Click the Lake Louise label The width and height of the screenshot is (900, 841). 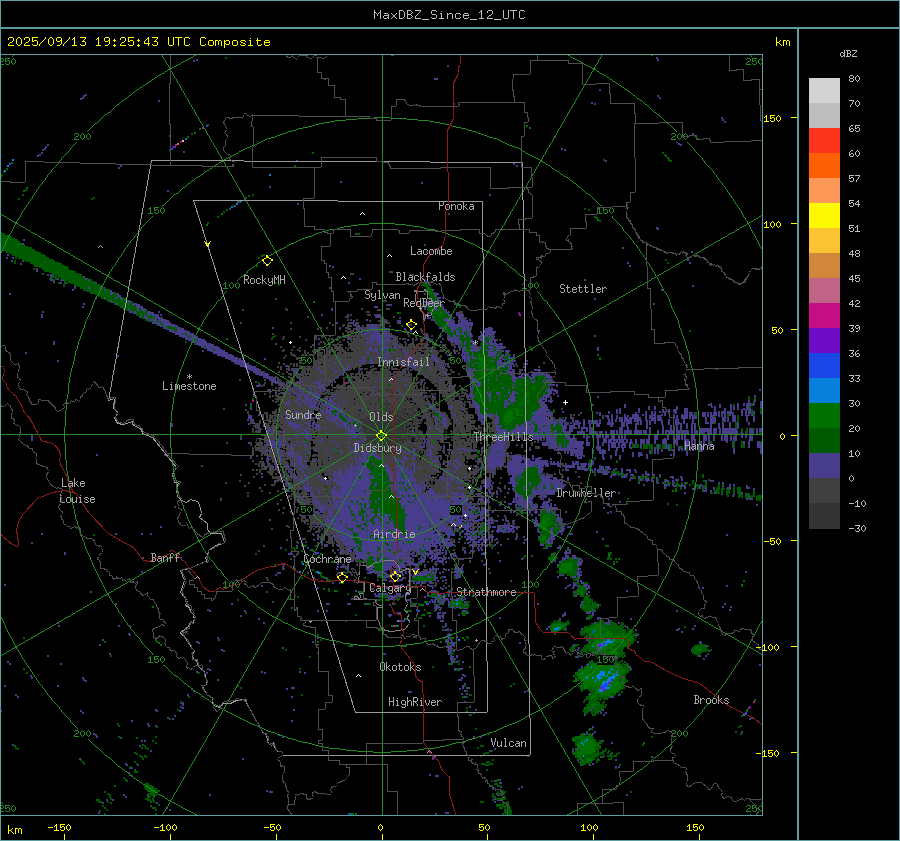[77, 491]
